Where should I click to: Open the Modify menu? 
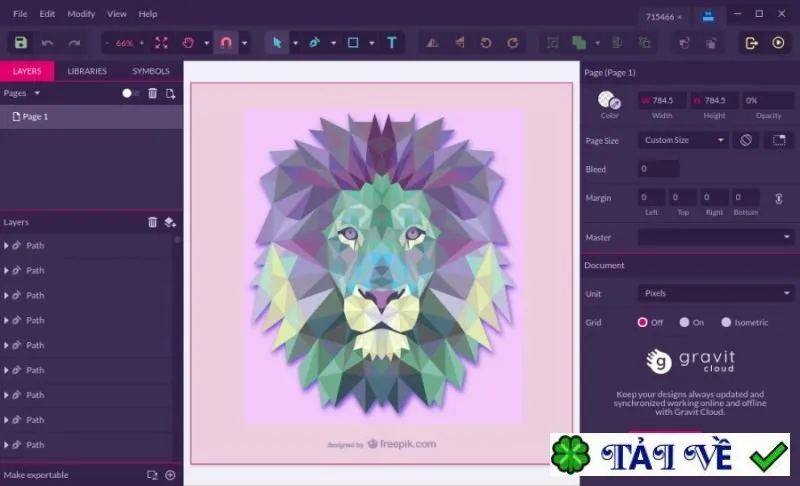click(x=81, y=14)
